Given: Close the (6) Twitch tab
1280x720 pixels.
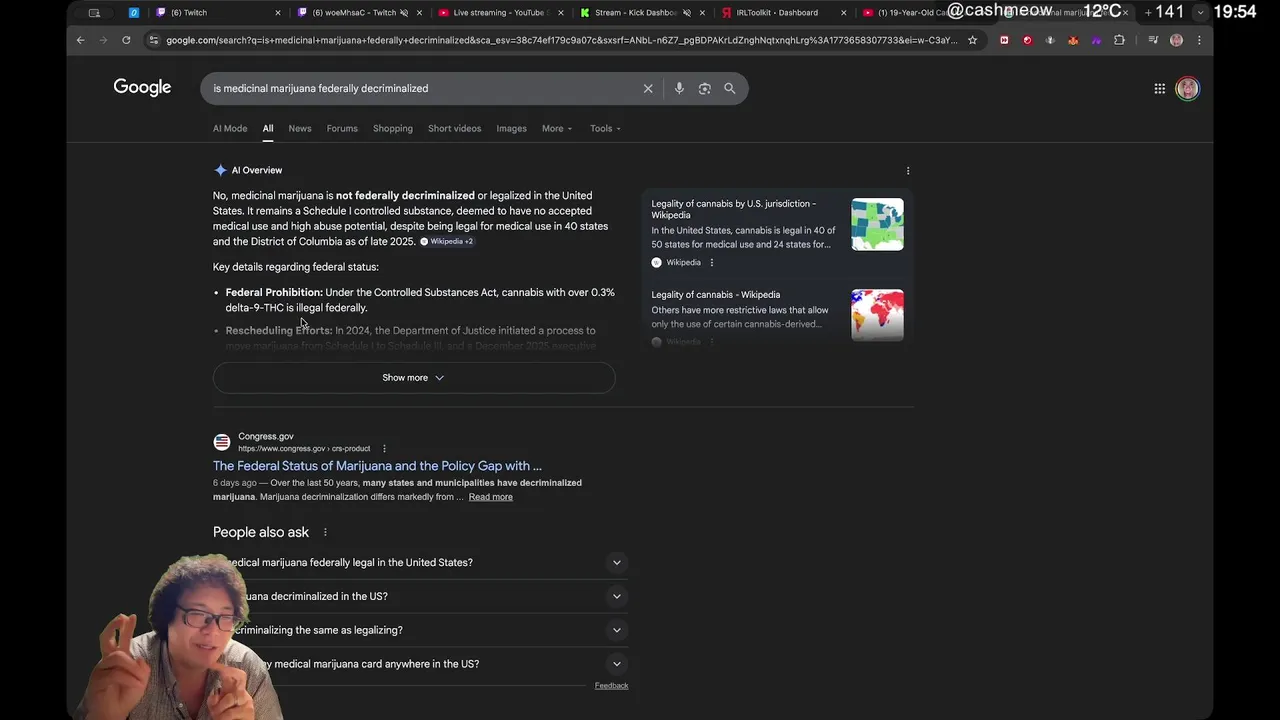Looking at the screenshot, I should click(x=278, y=13).
